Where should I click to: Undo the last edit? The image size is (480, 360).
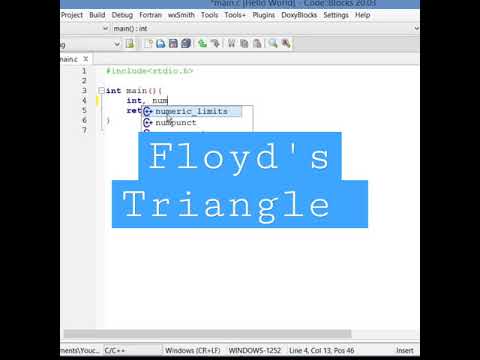202,43
